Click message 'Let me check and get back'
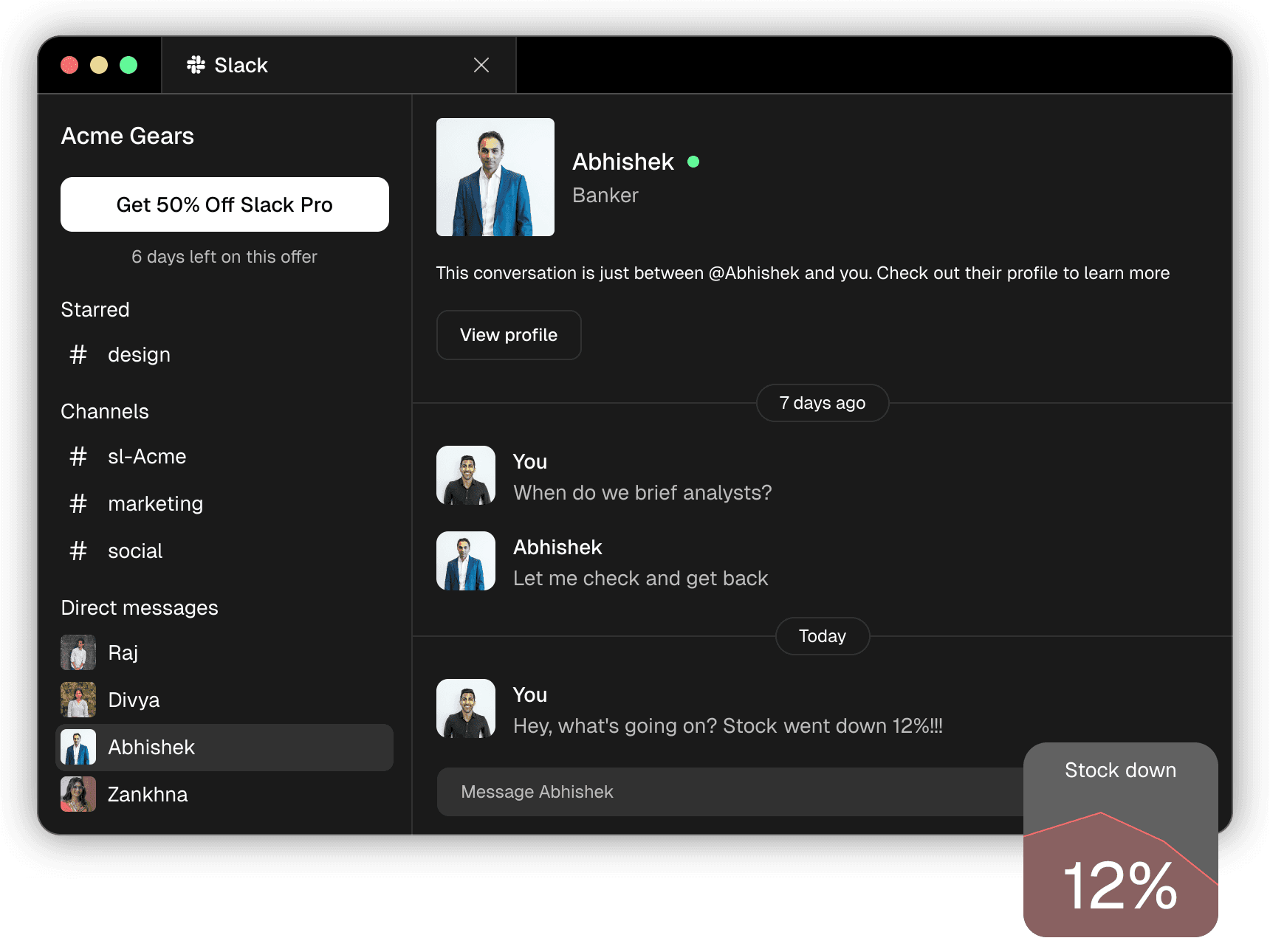Screen dimensions: 1270x952 (641, 578)
